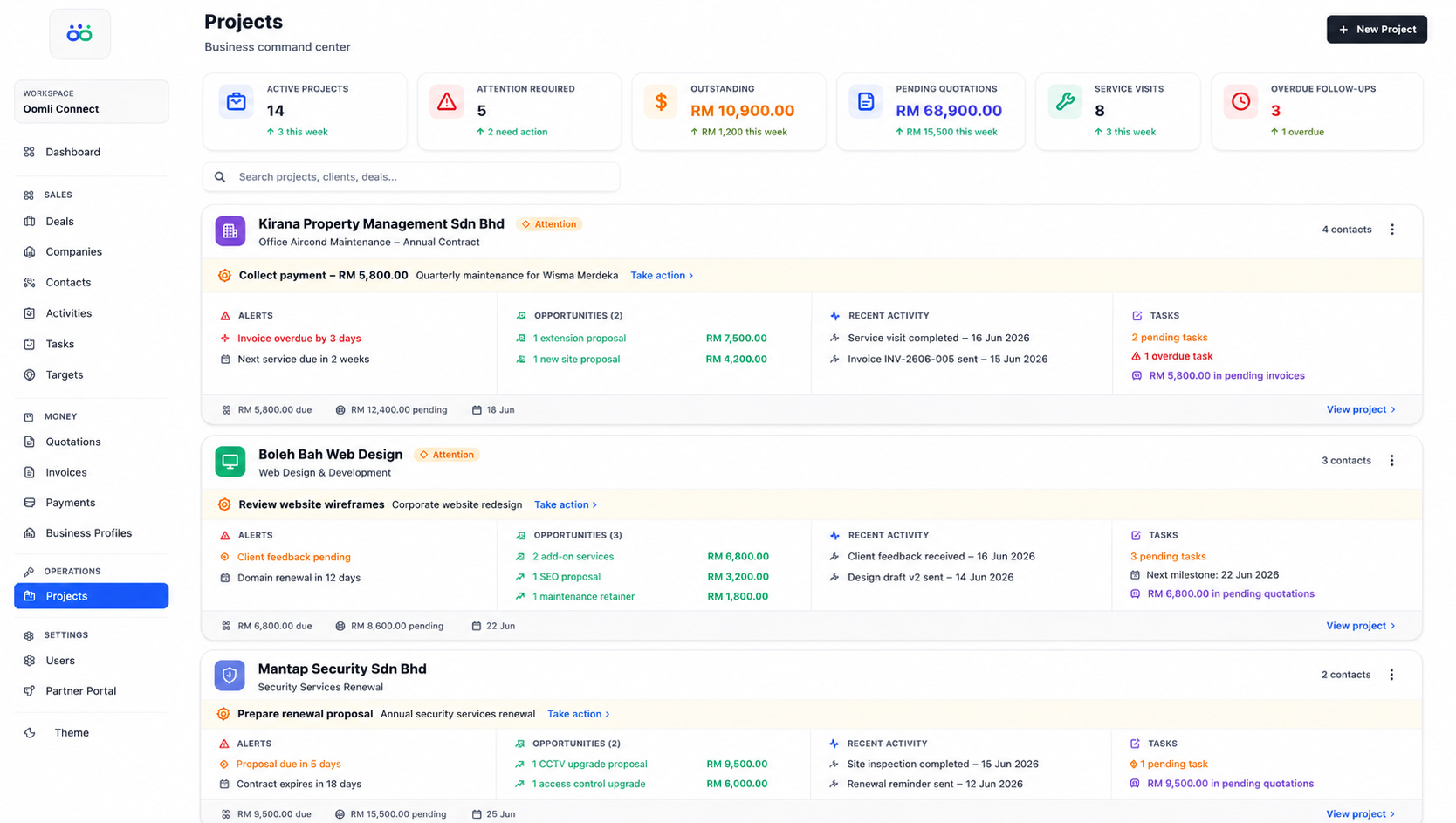Click the Search projects, clients, deals field

tap(411, 177)
